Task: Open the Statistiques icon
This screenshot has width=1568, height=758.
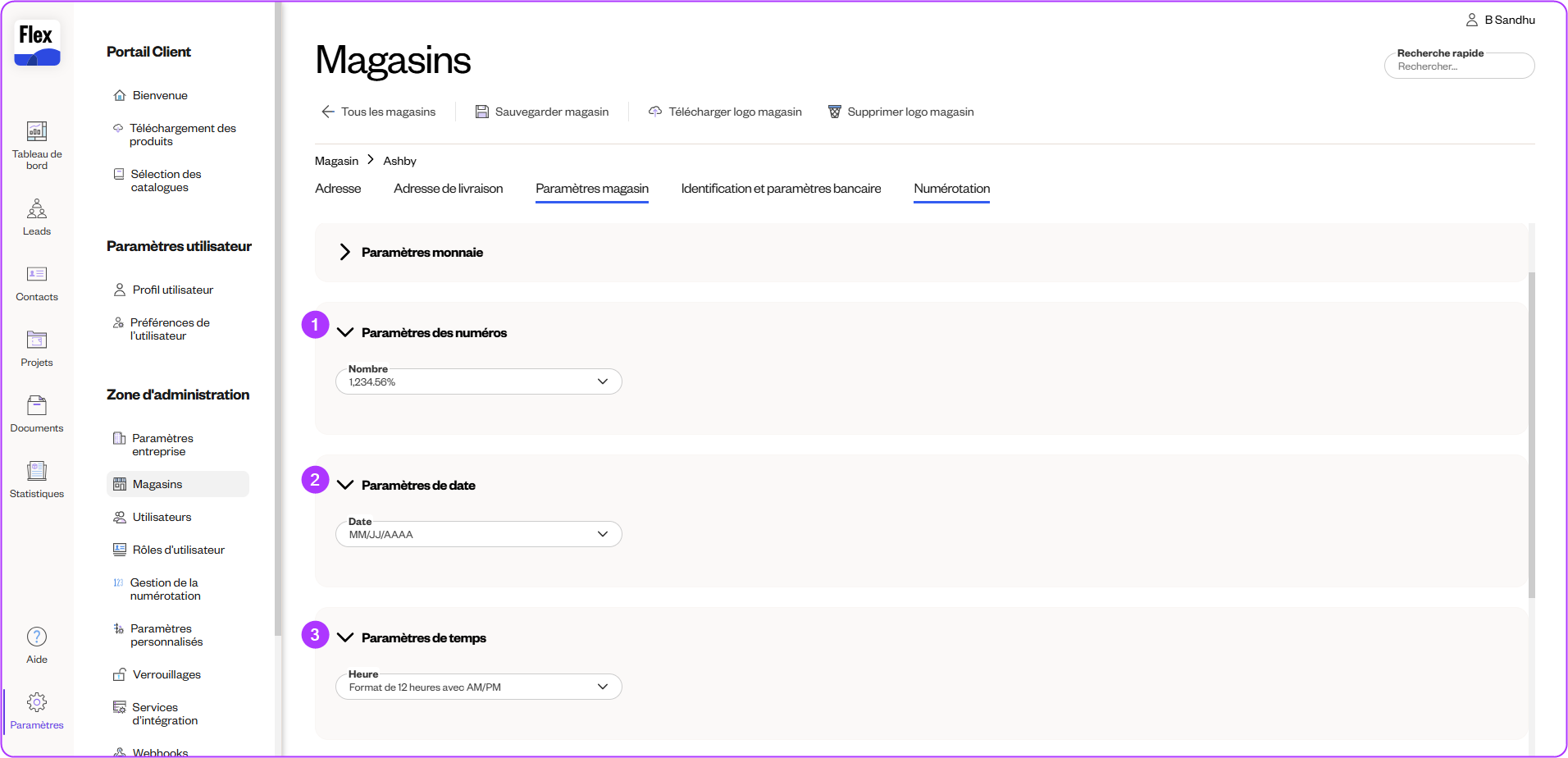Action: tap(37, 472)
